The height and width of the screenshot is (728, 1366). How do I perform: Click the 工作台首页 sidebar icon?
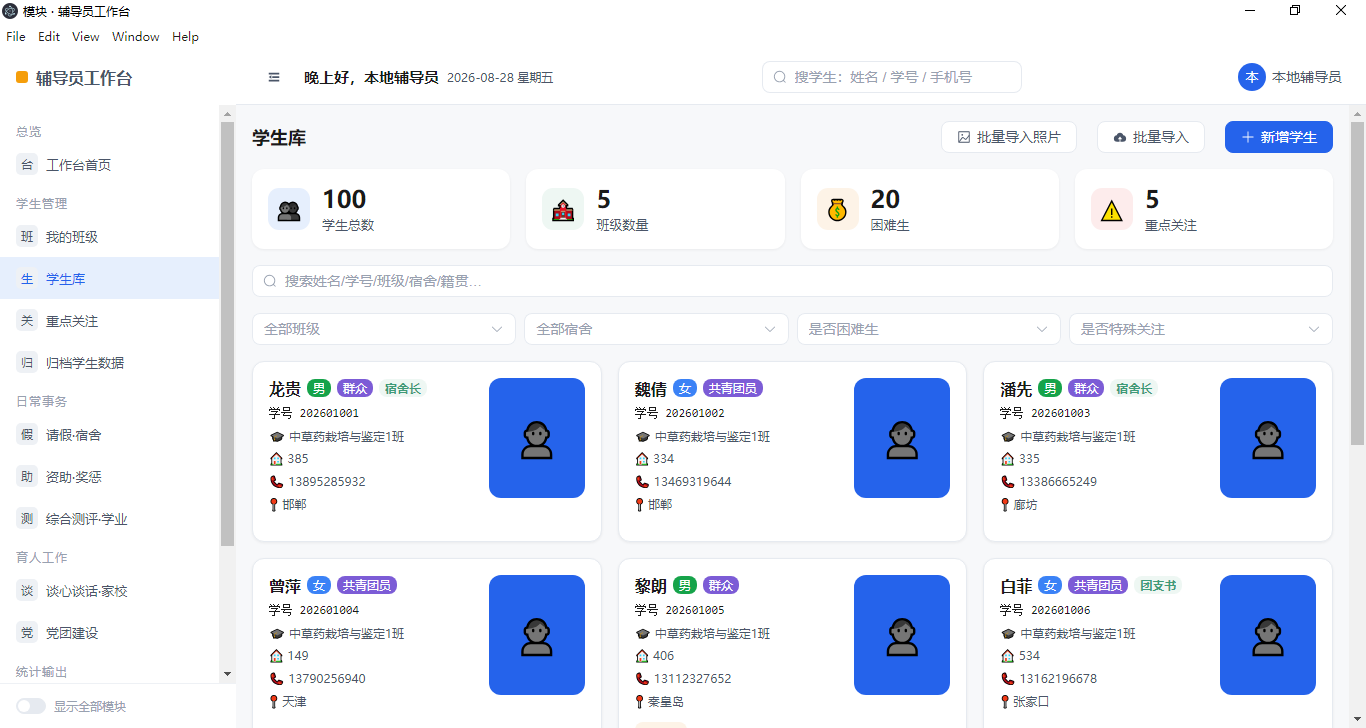pyautogui.click(x=27, y=165)
